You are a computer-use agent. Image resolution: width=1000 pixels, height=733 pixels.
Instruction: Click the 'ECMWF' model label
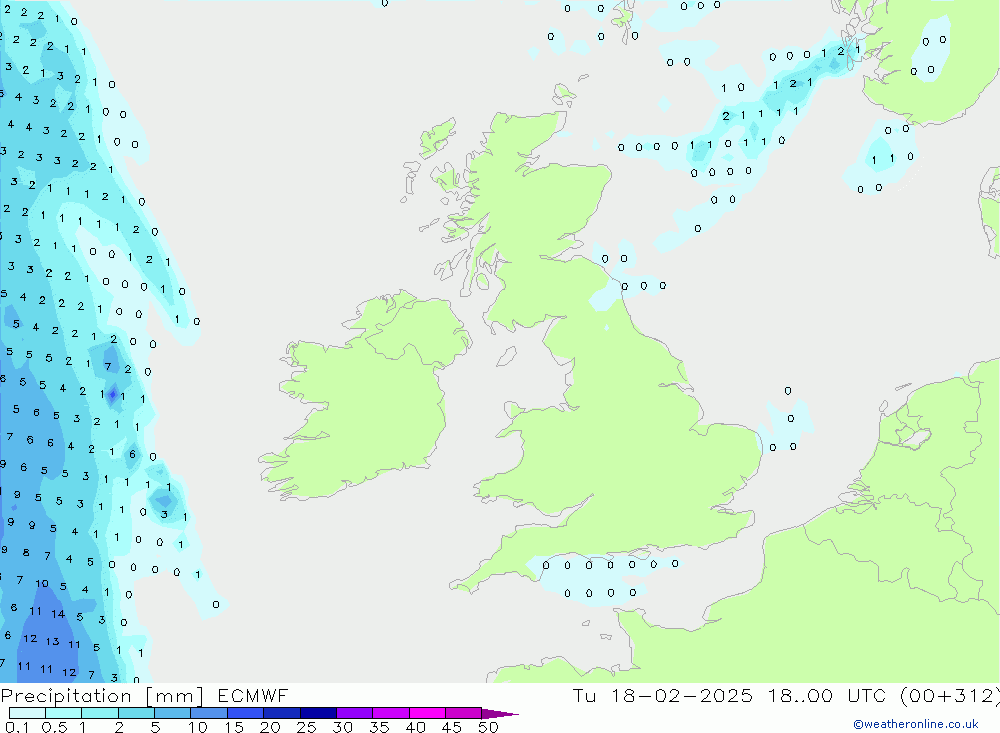point(253,695)
